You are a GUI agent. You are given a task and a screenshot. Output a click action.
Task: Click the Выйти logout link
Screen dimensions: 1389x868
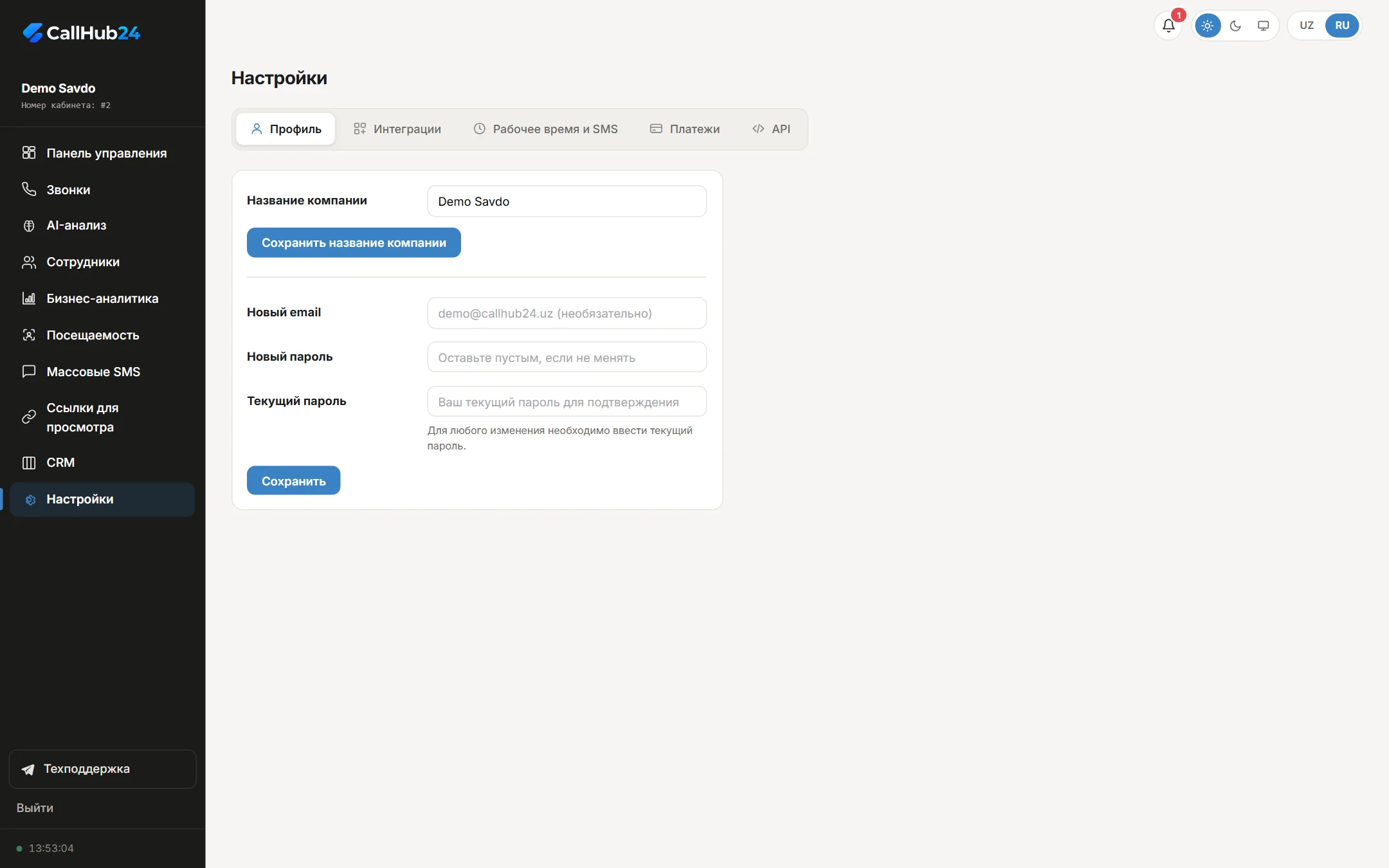click(35, 808)
